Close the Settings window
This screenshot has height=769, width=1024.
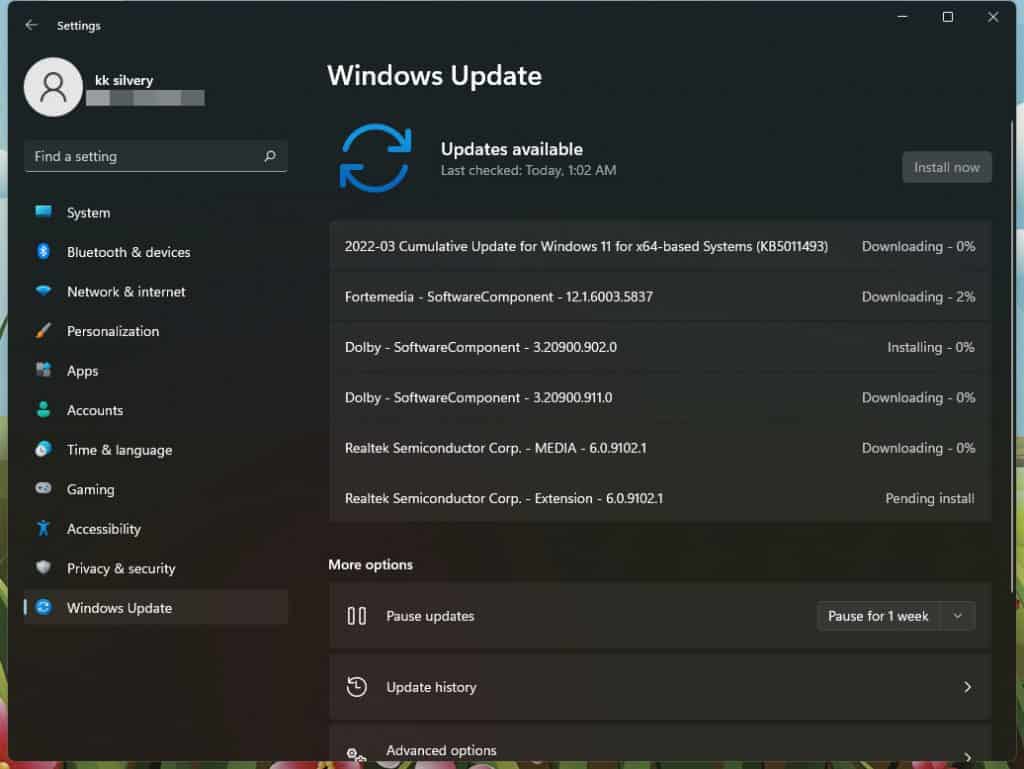pyautogui.click(x=993, y=17)
